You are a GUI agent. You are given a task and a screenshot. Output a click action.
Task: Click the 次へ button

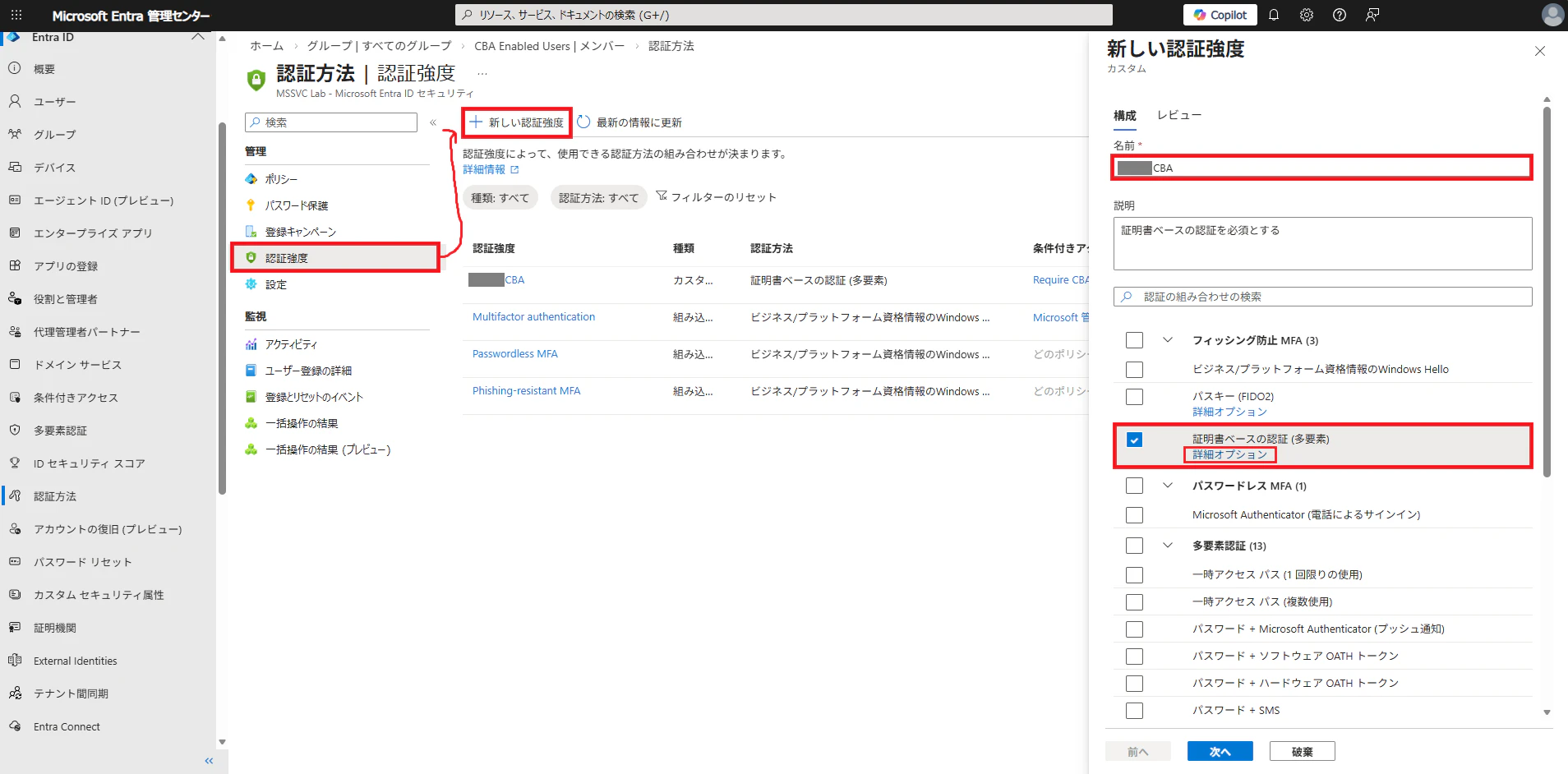(1220, 751)
